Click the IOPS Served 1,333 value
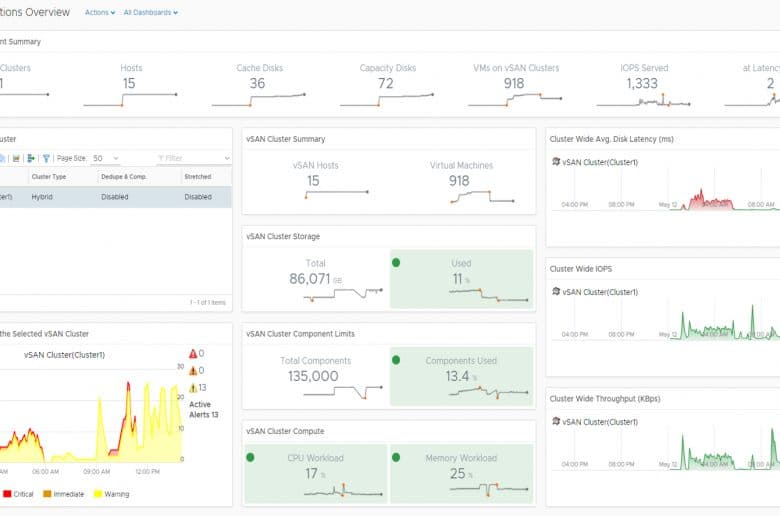 [x=642, y=83]
